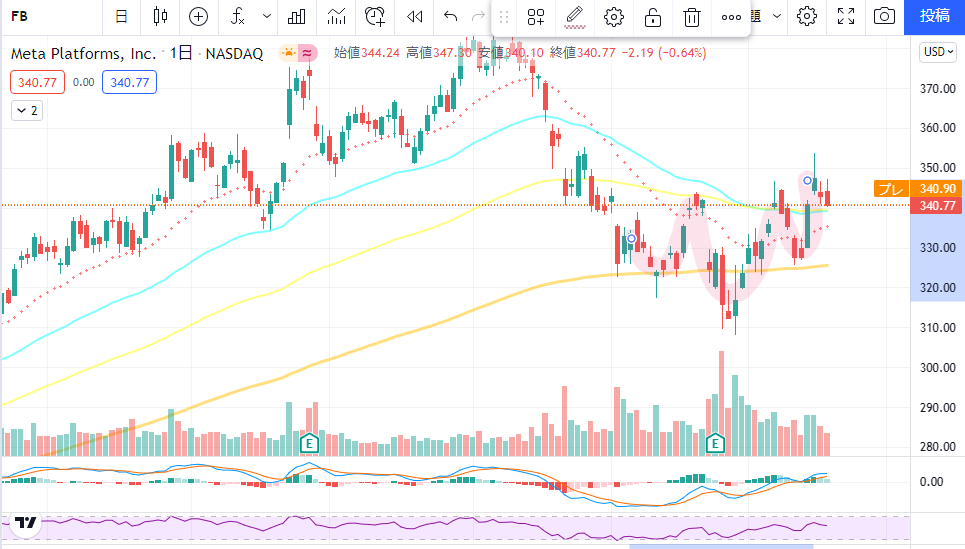Screen dimensions: 965x549
Task: Click the pink wave data-status icon
Action: 307,53
